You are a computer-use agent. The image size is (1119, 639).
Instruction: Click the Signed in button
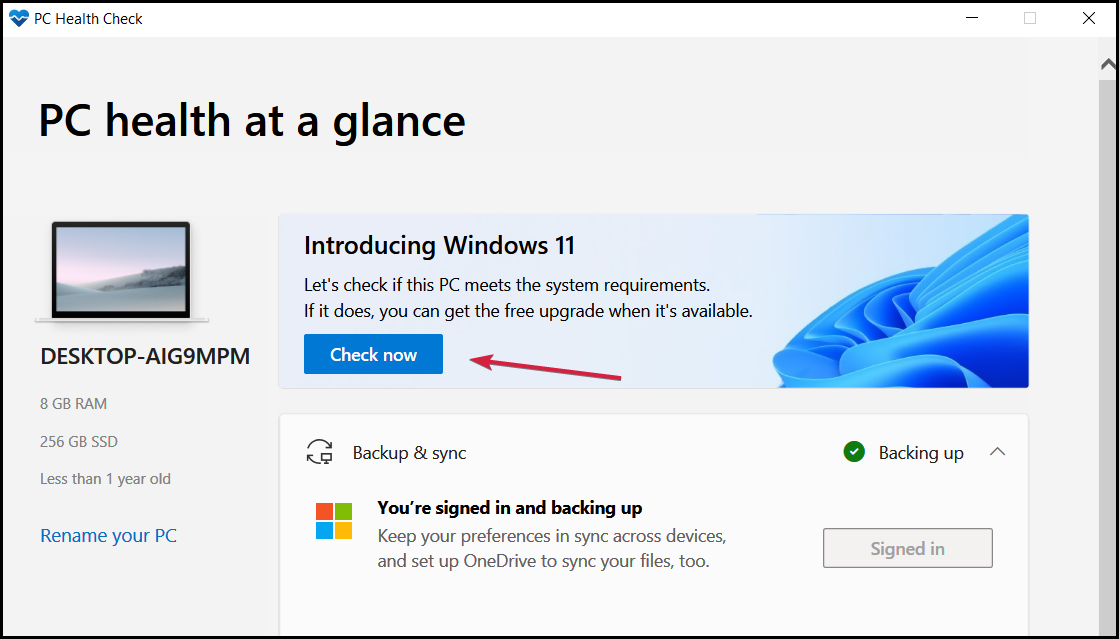(x=907, y=549)
